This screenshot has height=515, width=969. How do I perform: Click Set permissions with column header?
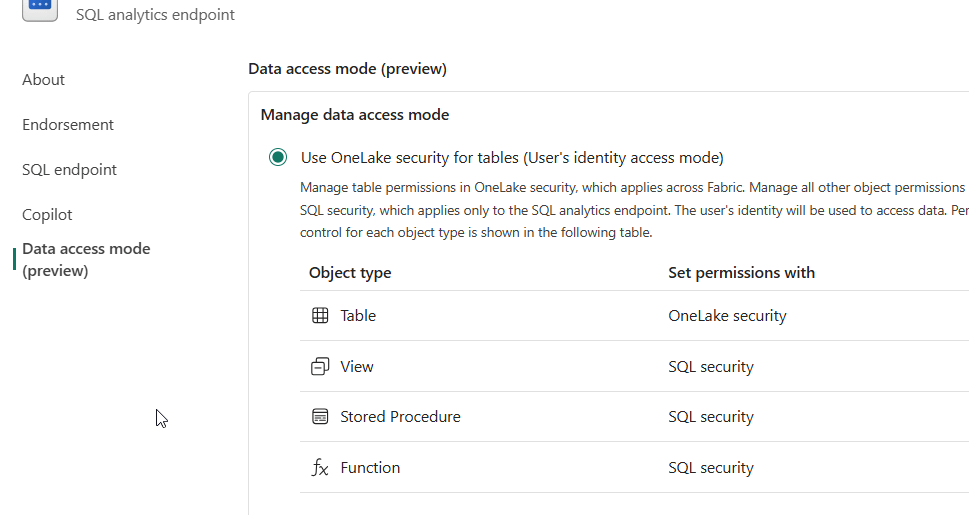(741, 273)
